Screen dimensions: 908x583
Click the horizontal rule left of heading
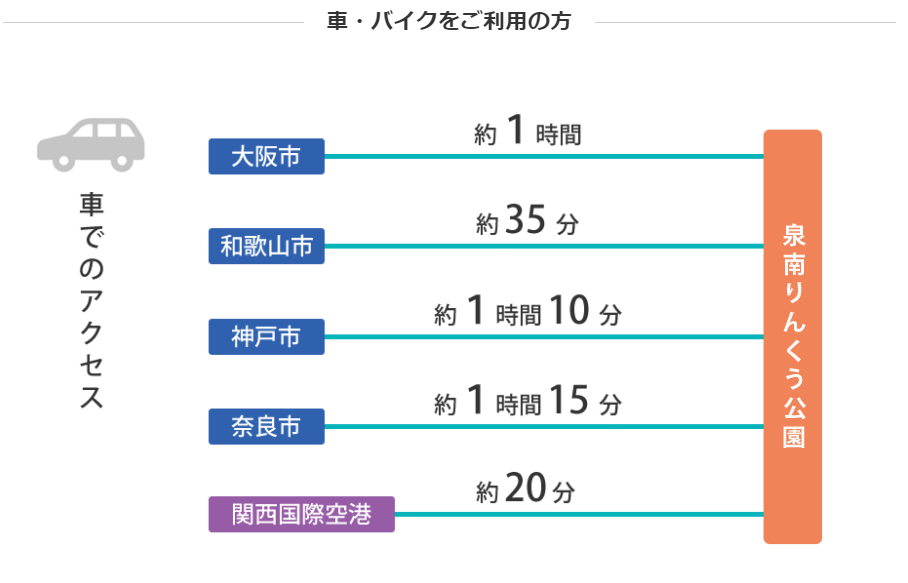pos(153,23)
